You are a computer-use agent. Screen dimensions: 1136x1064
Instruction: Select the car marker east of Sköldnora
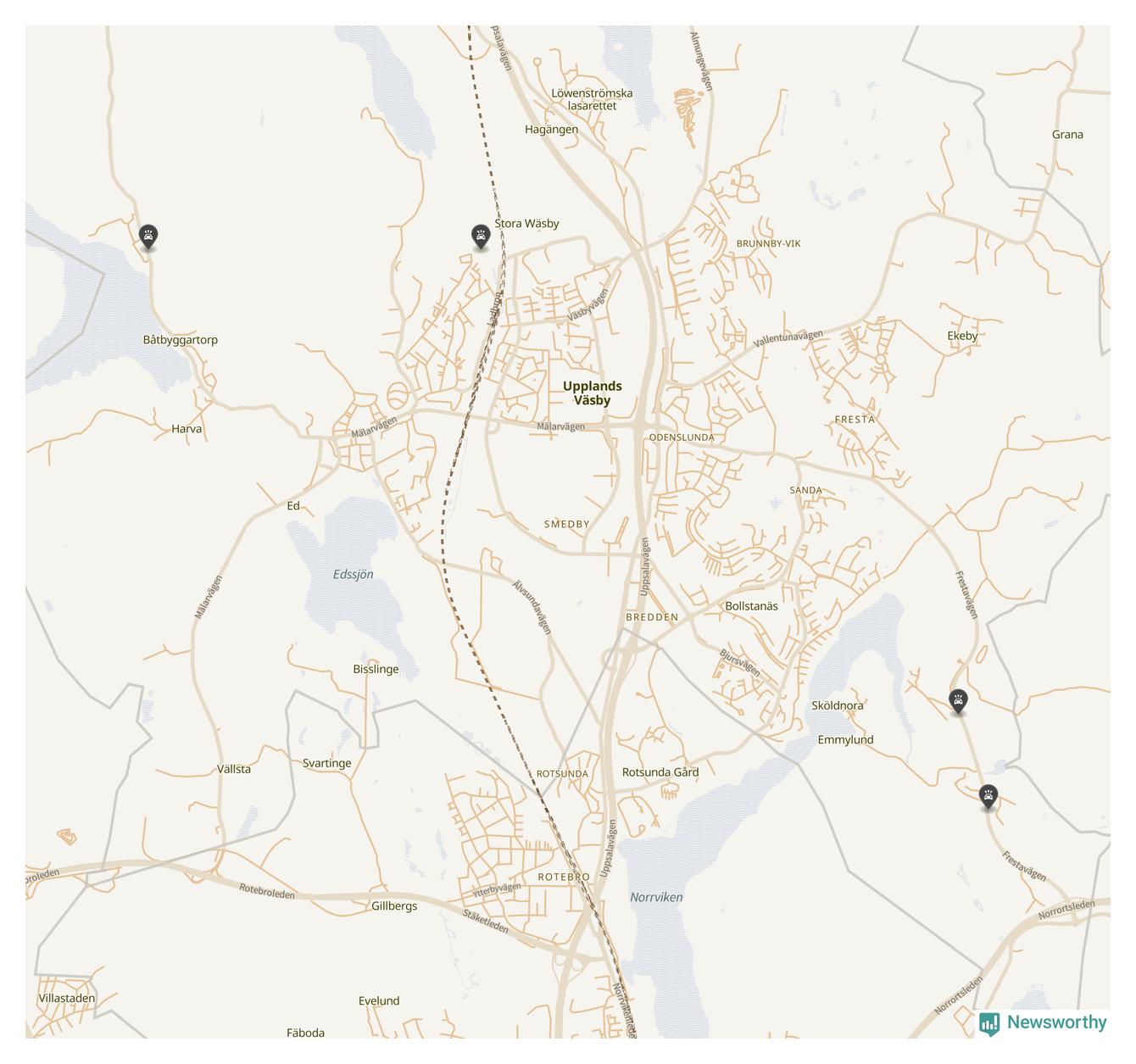[958, 702]
